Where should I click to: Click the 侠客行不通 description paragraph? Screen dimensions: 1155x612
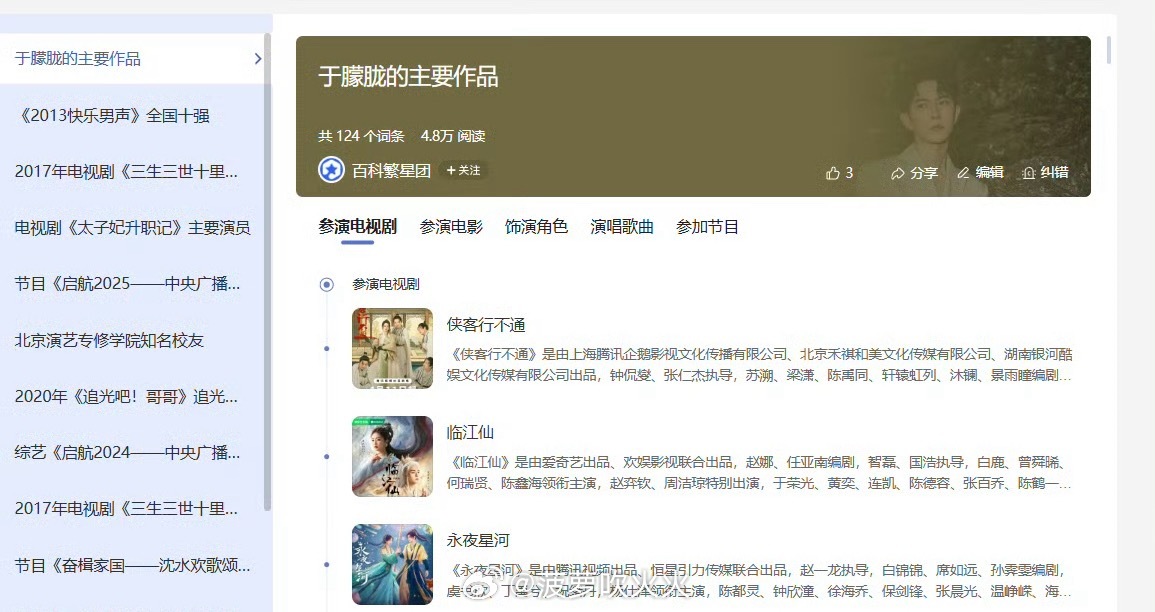point(759,365)
